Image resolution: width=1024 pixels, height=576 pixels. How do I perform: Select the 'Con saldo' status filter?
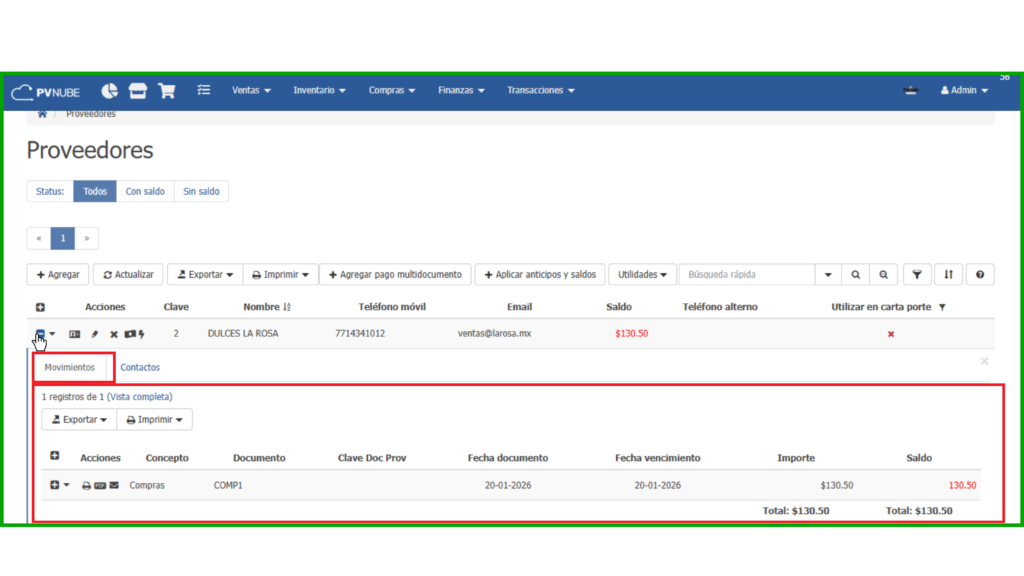click(x=145, y=191)
